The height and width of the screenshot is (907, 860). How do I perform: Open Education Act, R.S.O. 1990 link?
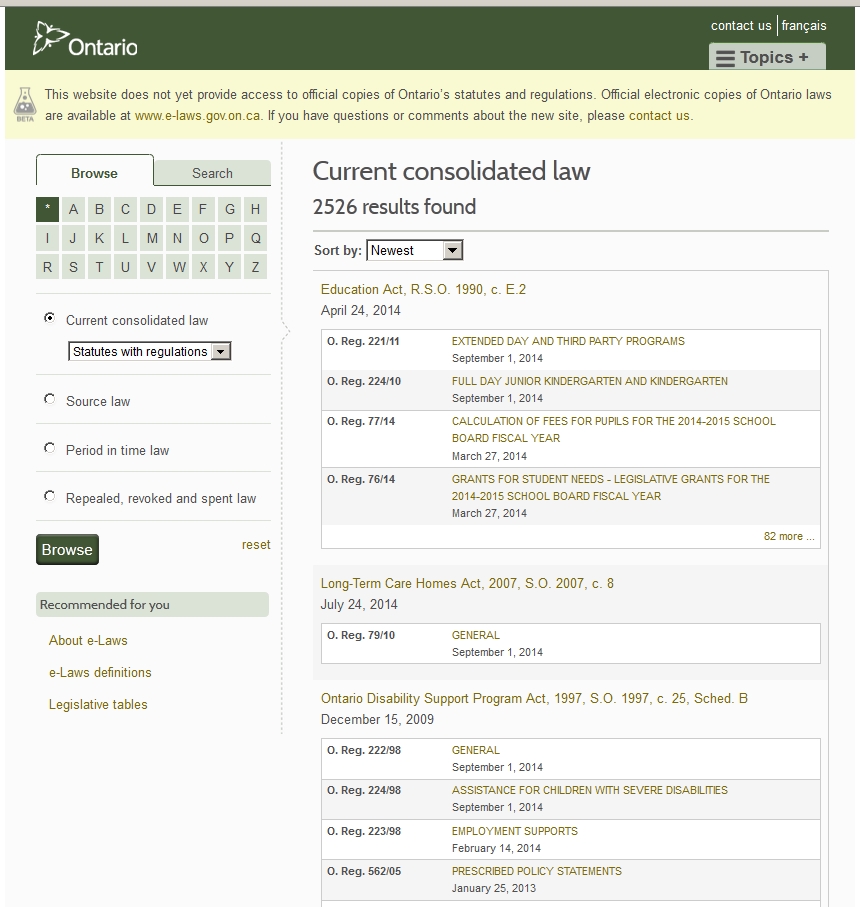click(423, 289)
